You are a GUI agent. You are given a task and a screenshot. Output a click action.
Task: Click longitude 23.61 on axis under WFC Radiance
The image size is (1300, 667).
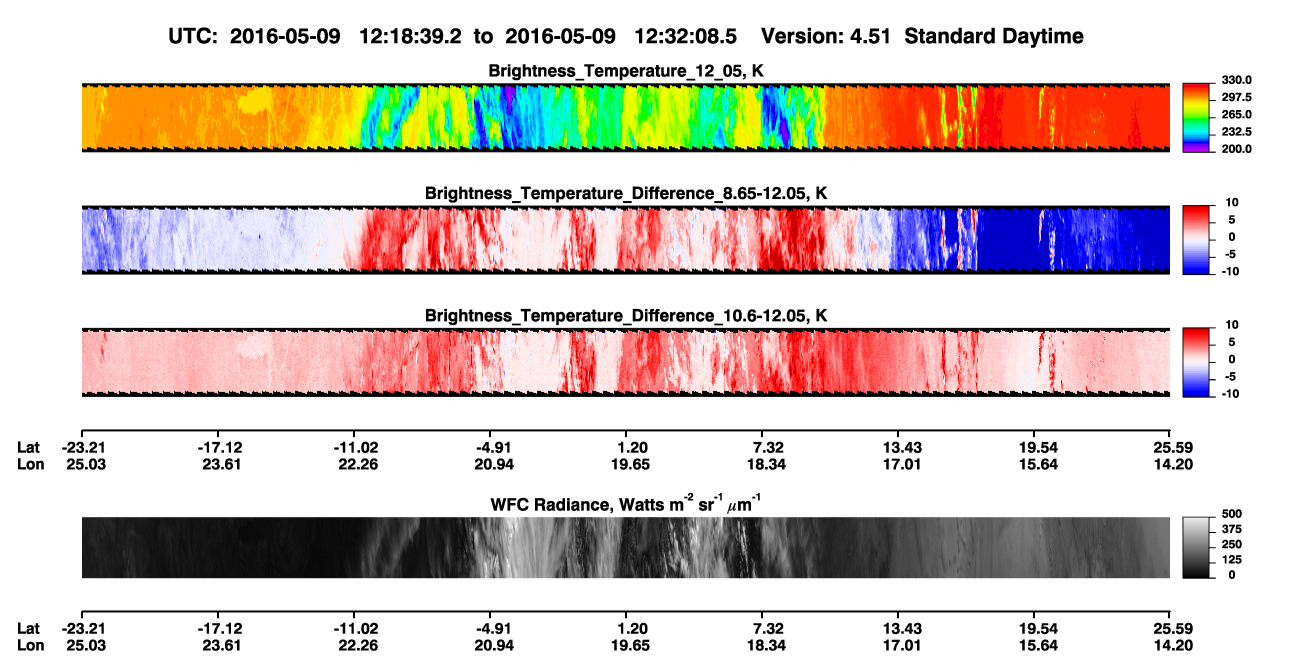coord(222,646)
